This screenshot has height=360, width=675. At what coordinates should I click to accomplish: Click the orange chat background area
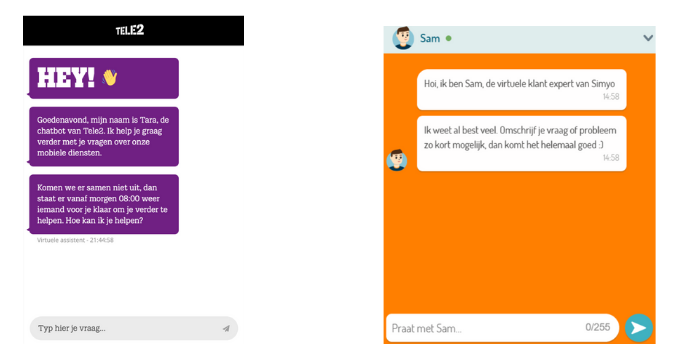(x=520, y=241)
